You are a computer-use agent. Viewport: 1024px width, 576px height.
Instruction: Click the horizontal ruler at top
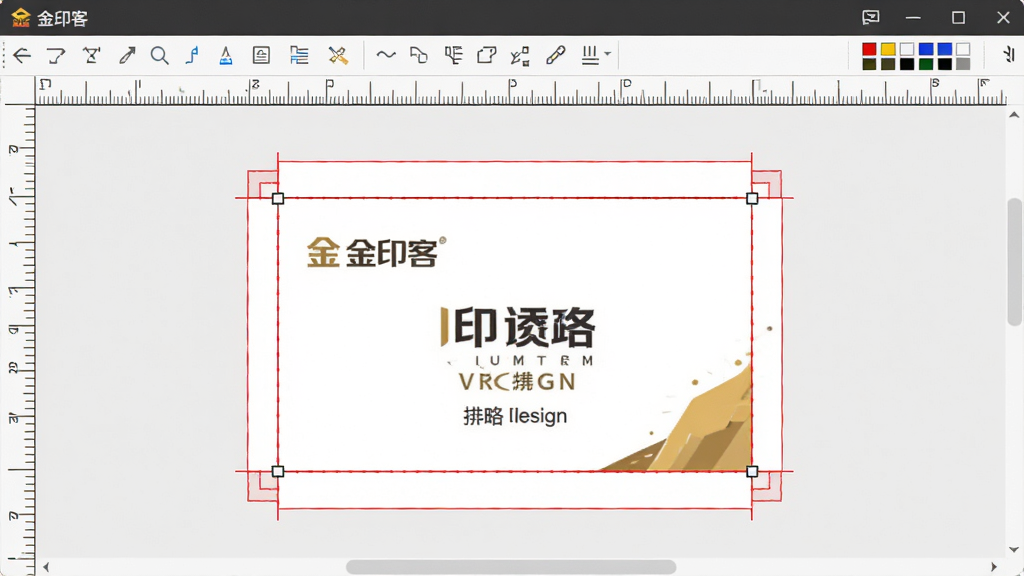pos(520,91)
